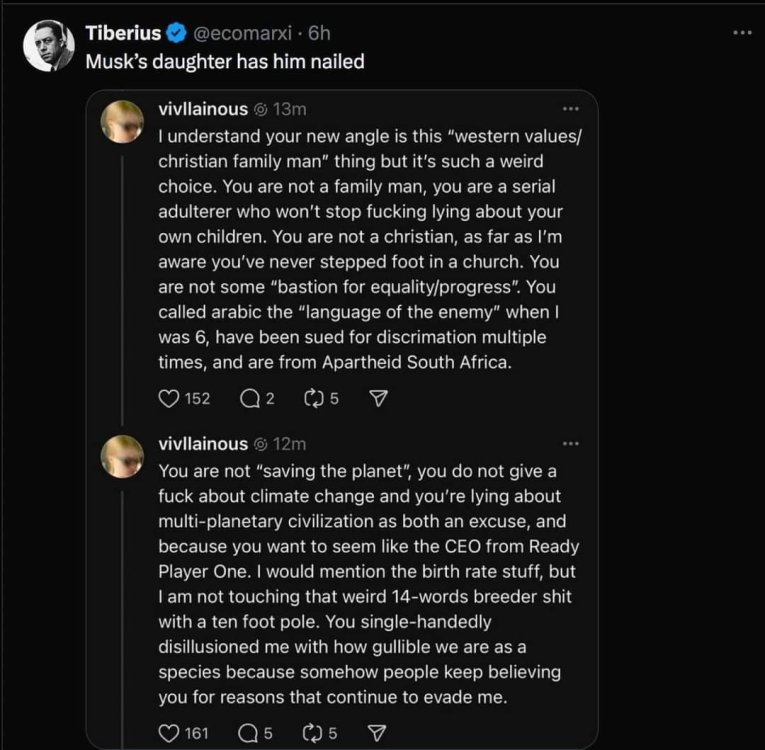Open the more menu on first vivllainous post

point(571,109)
